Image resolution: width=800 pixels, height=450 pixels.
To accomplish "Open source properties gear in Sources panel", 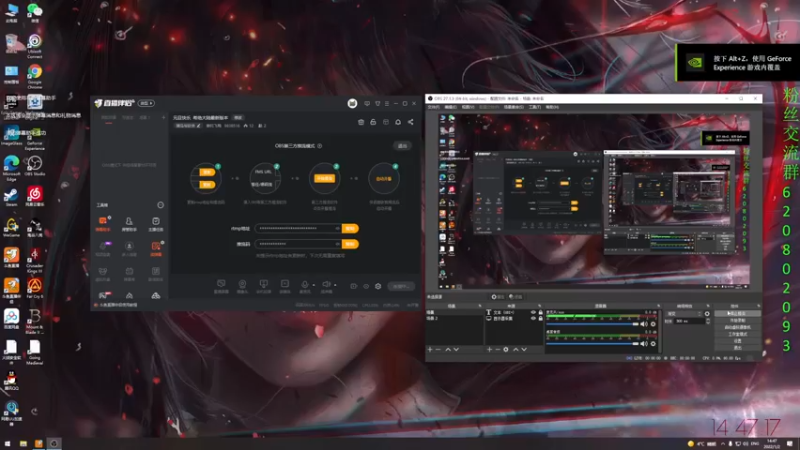I will click(506, 349).
